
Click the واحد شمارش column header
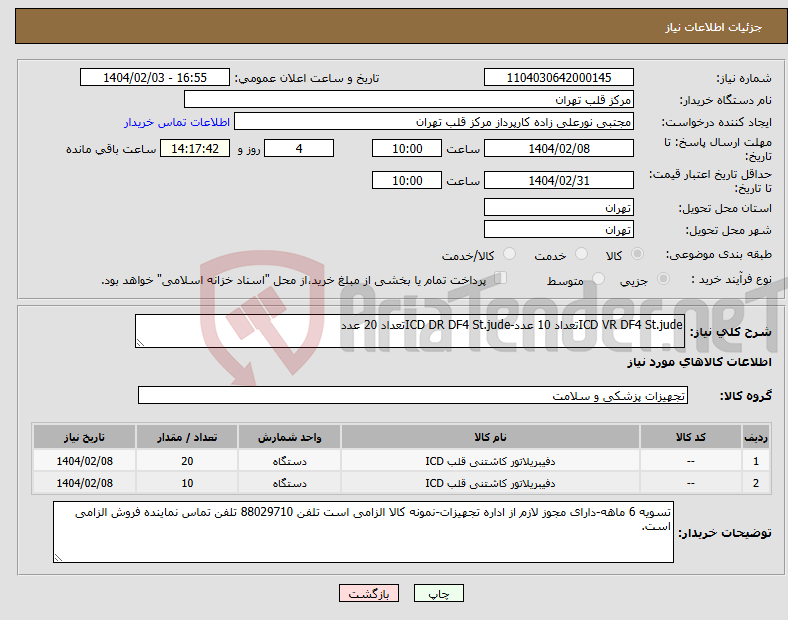[289, 437]
